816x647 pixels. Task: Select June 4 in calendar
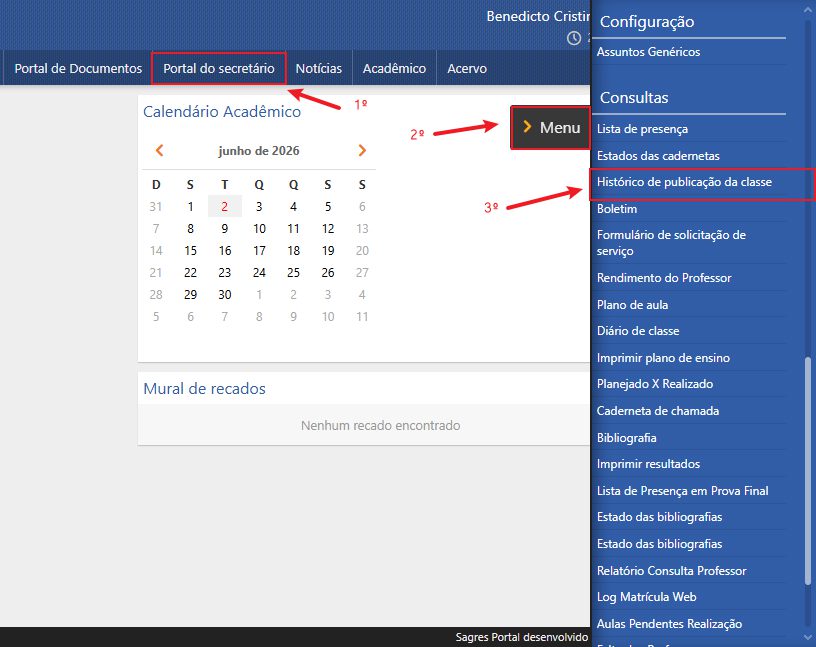[x=294, y=207]
